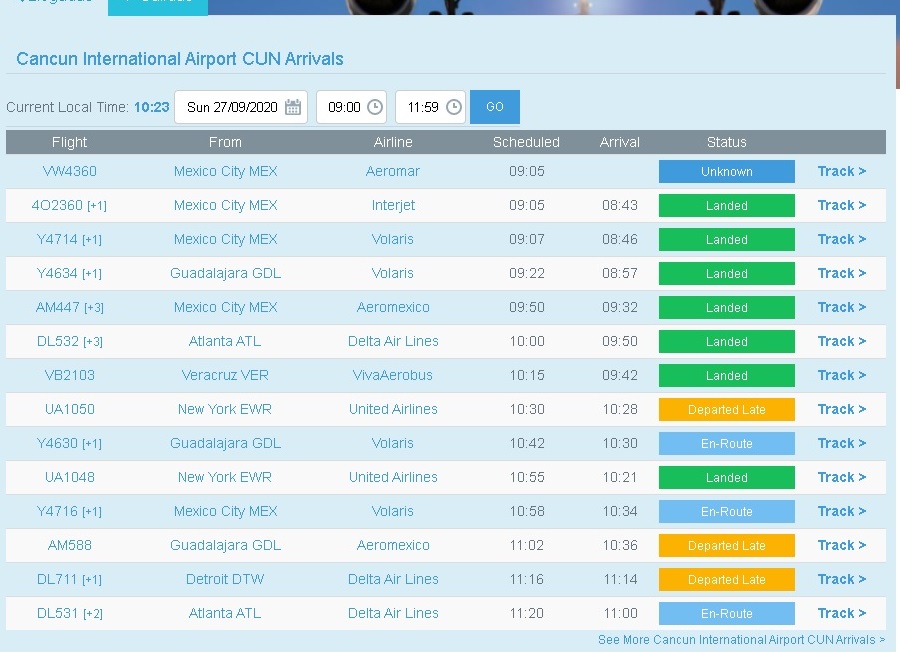The height and width of the screenshot is (652, 900).
Task: Open the calendar icon in date field
Action: [293, 107]
